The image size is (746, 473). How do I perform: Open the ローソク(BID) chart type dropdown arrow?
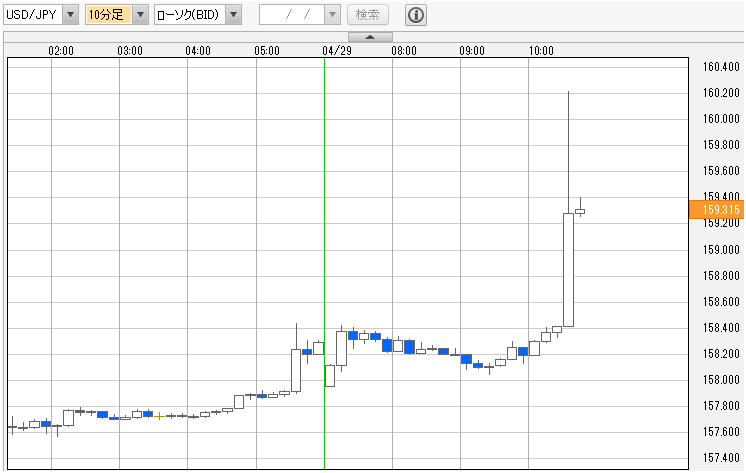[x=233, y=15]
